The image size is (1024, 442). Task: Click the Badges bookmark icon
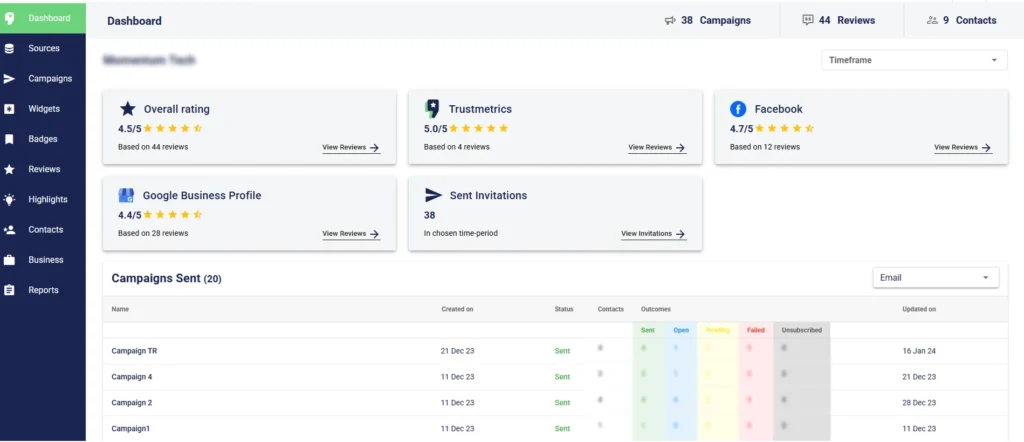9,139
